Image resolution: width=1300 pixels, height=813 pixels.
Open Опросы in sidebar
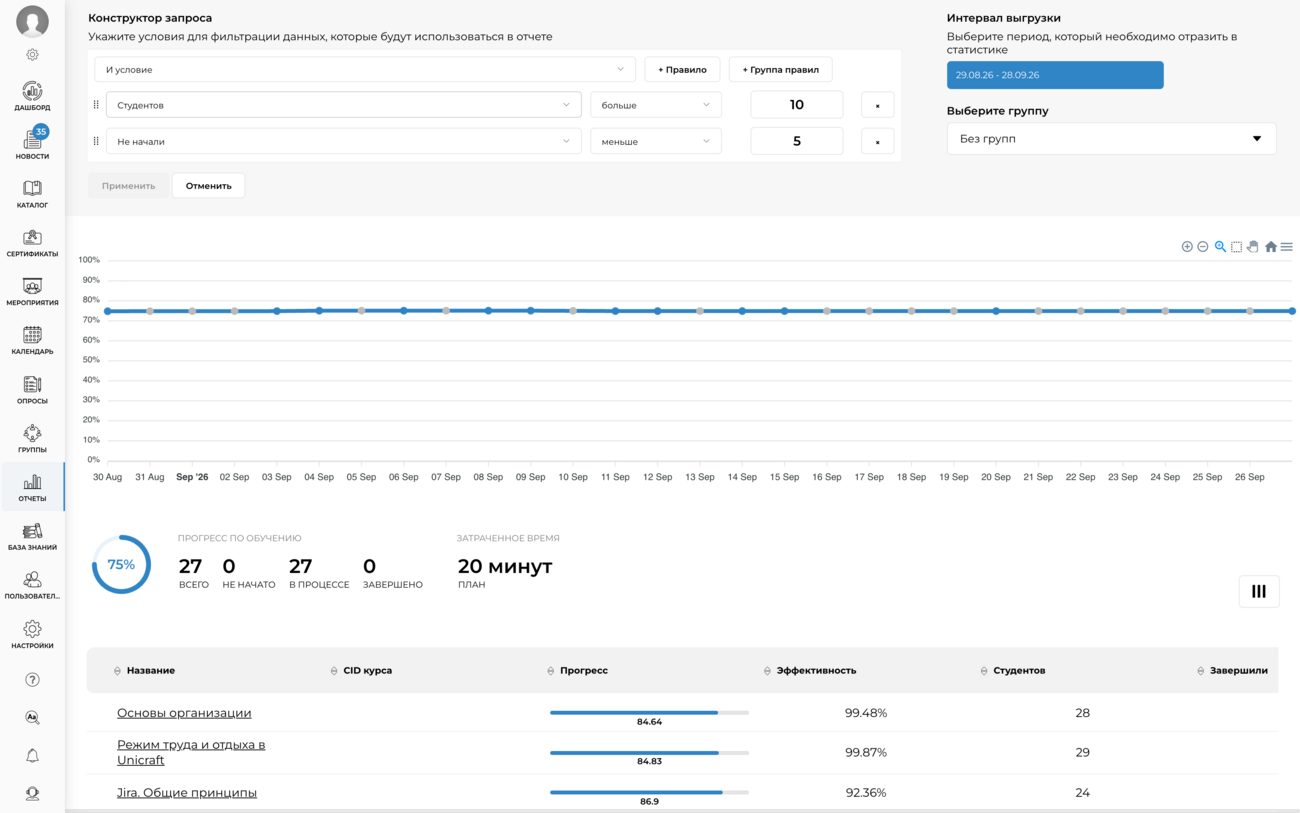(x=32, y=390)
